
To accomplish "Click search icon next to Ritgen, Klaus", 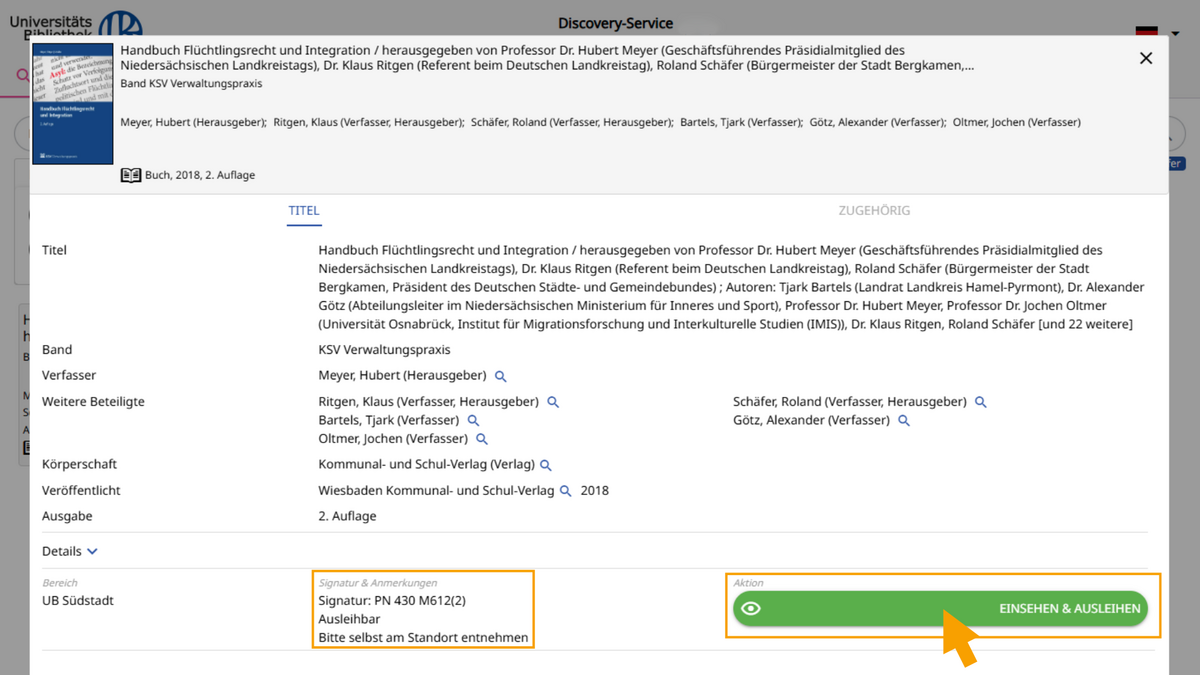I will (x=553, y=402).
